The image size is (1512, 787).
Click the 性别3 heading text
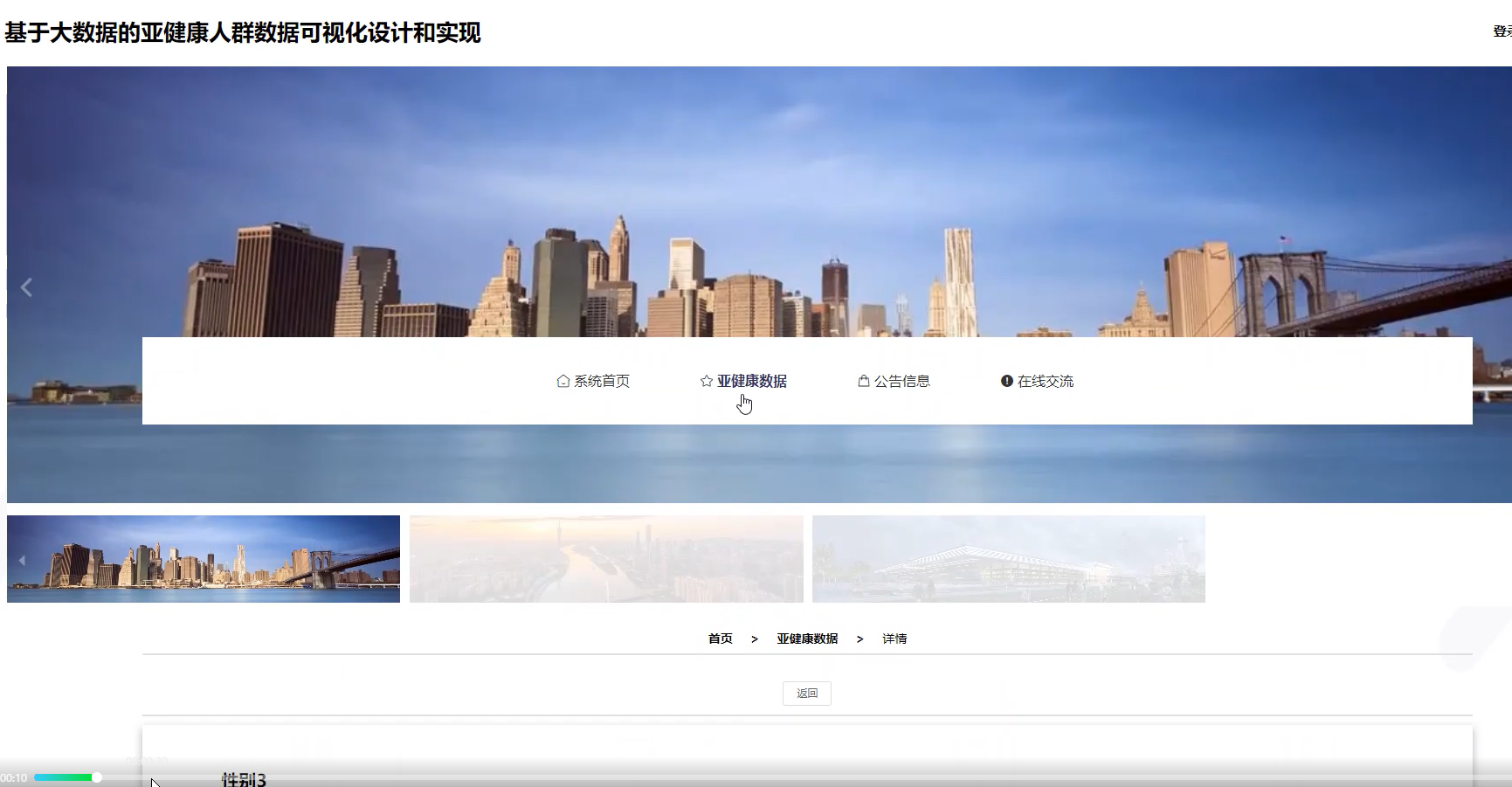tap(244, 778)
